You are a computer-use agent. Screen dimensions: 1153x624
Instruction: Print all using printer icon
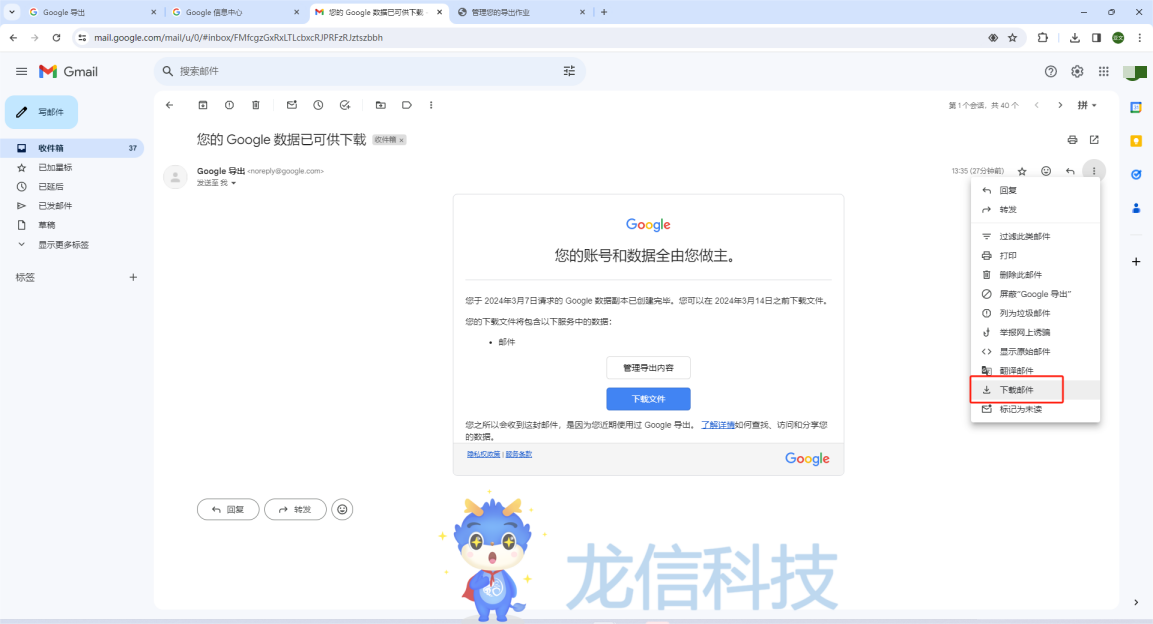click(x=1072, y=140)
